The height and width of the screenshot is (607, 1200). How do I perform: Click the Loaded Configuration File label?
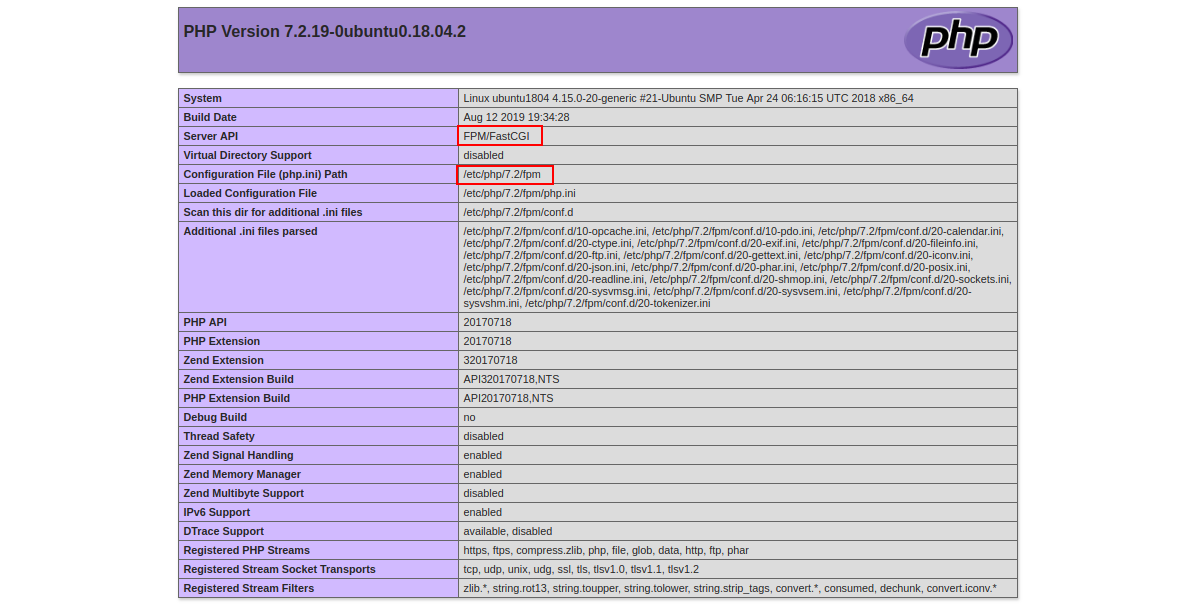pyautogui.click(x=250, y=193)
